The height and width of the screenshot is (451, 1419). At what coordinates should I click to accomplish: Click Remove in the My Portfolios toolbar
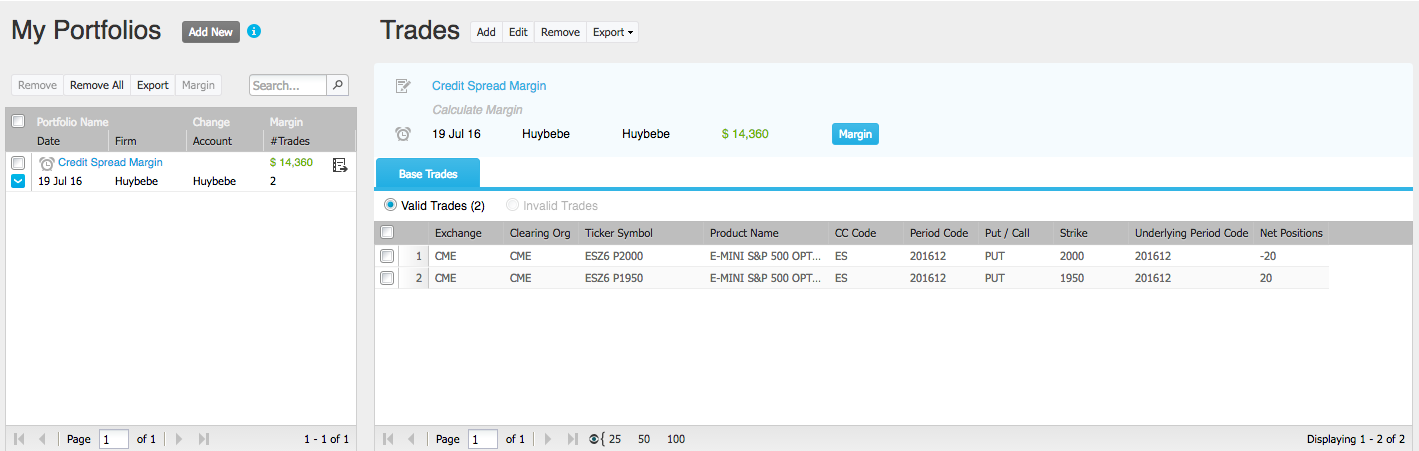(x=37, y=85)
